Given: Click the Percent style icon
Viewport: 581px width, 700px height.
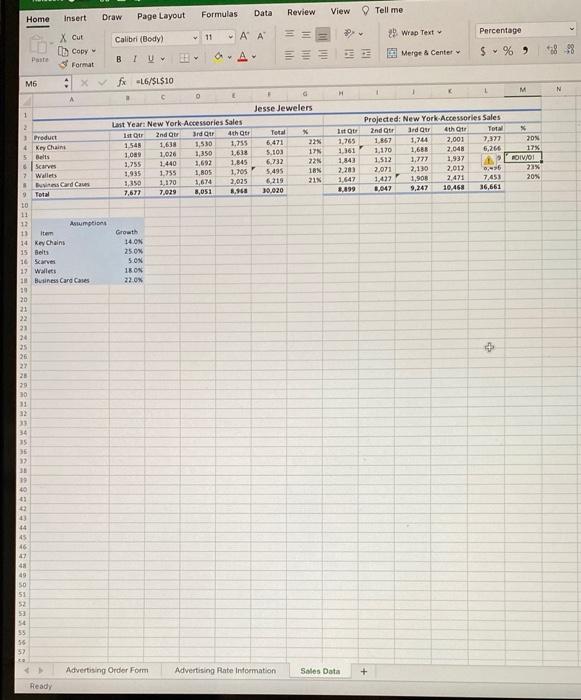Looking at the screenshot, I should [x=508, y=50].
